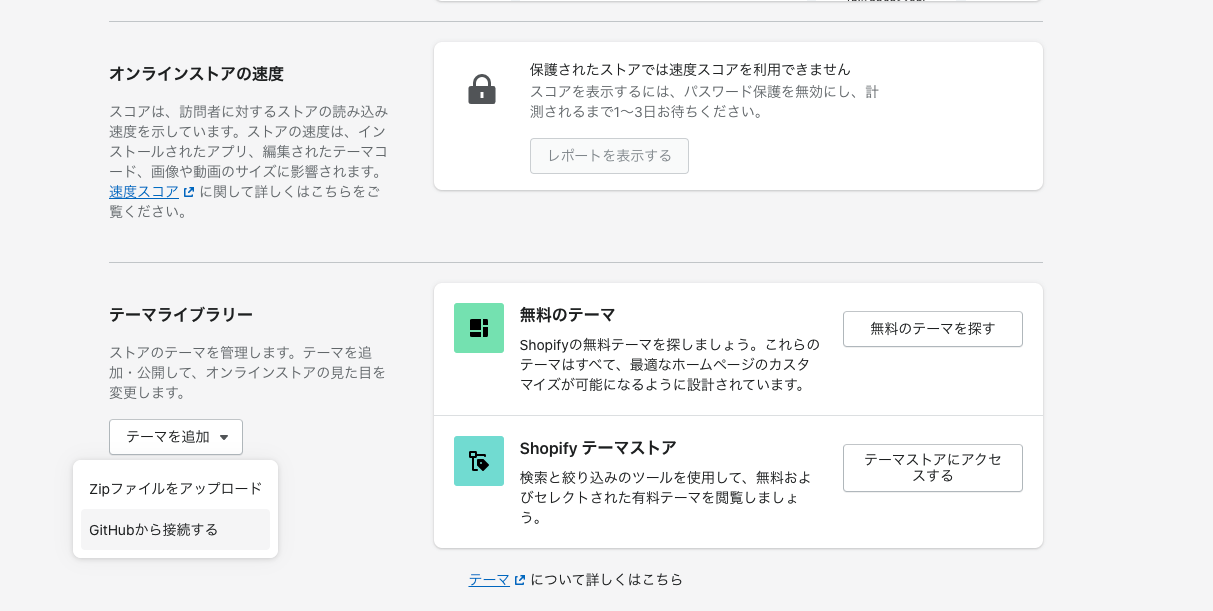Open the 速度スコア help link
Viewport: 1213px width, 611px height.
(x=145, y=191)
